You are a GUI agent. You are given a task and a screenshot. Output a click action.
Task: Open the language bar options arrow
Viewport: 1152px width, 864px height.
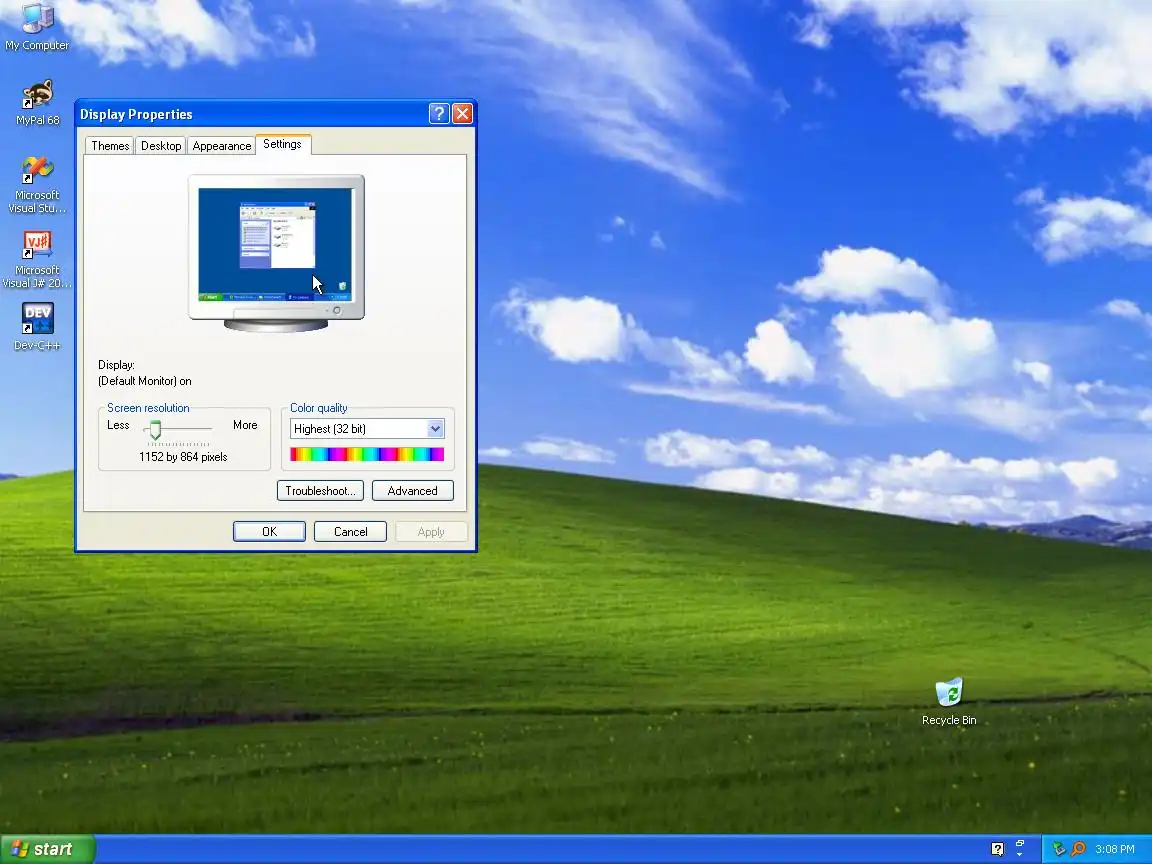[1020, 855]
